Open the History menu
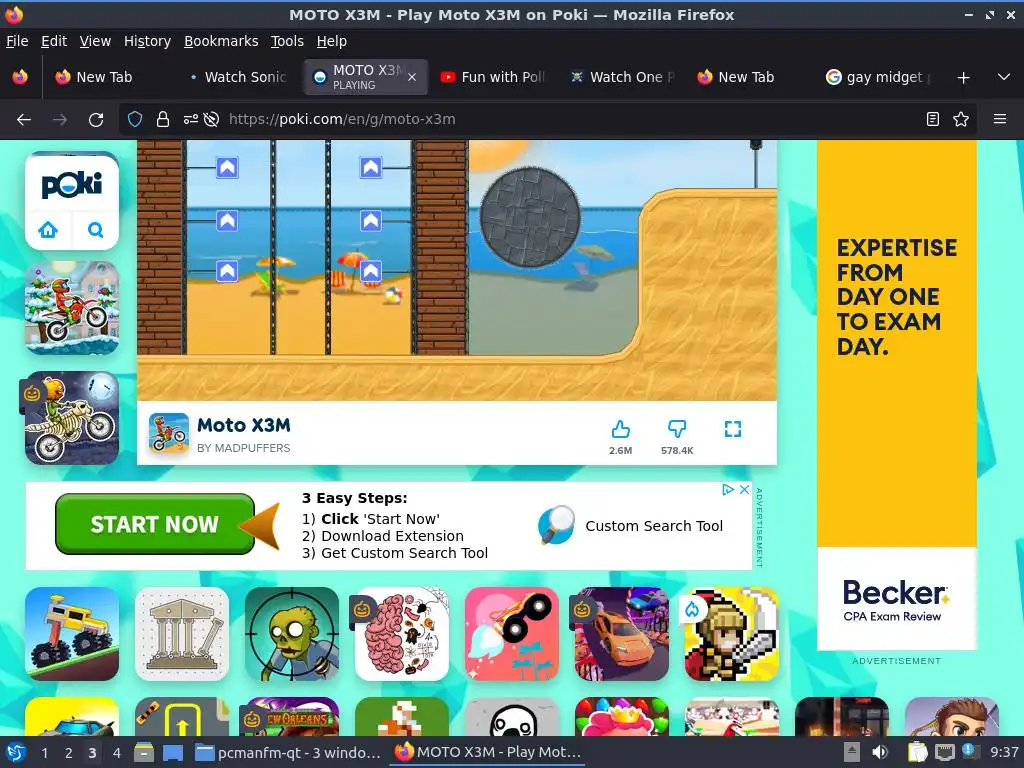 148,41
